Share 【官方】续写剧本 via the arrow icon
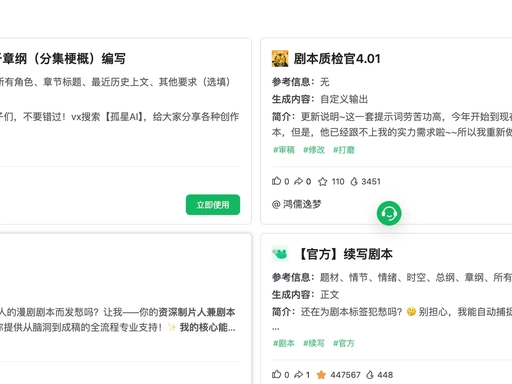The image size is (512, 384). coord(298,375)
